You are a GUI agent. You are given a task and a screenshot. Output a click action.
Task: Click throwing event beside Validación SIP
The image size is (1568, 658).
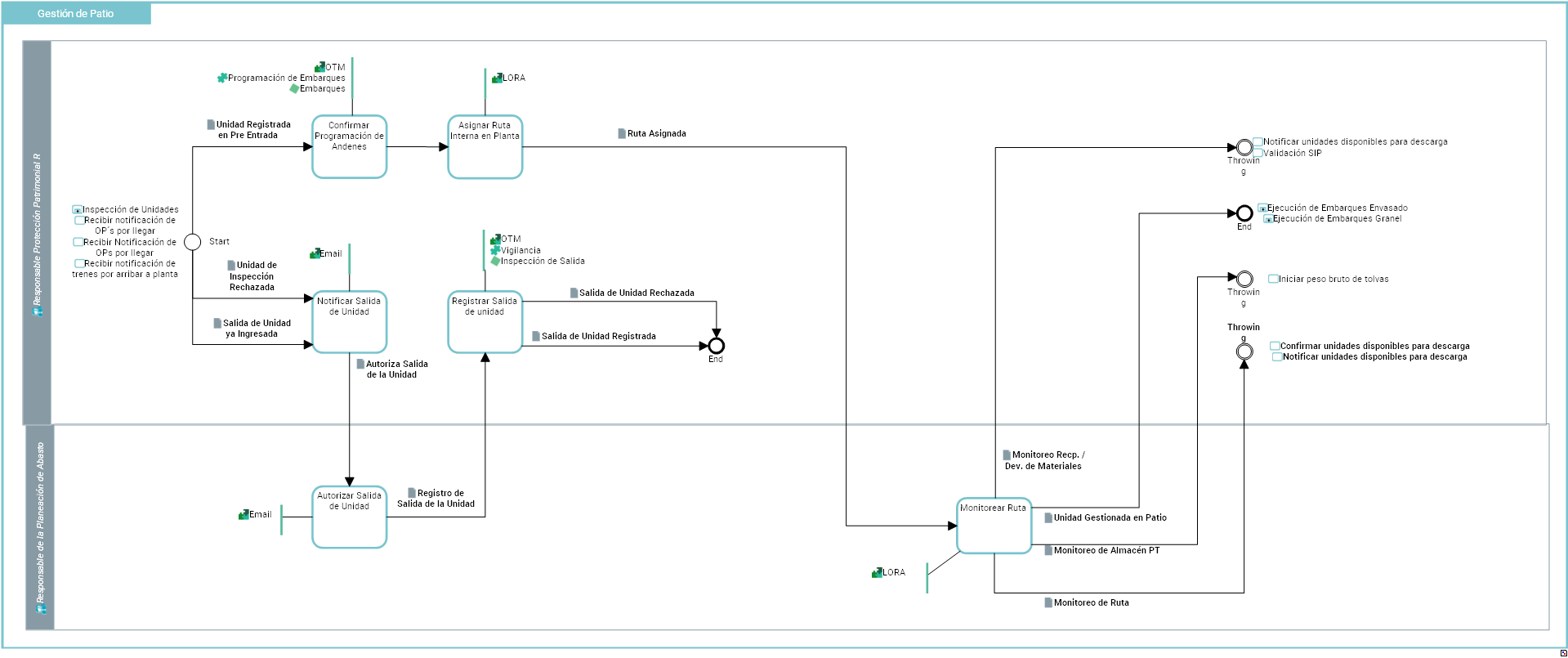point(1244,147)
